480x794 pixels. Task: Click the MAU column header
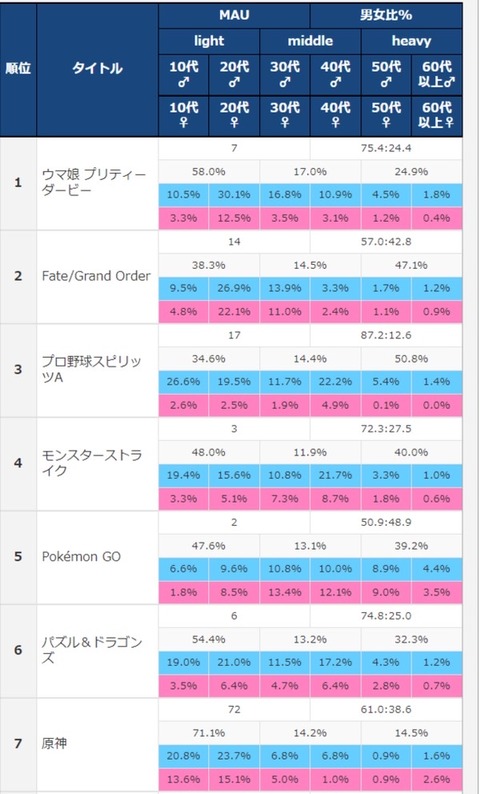click(234, 15)
